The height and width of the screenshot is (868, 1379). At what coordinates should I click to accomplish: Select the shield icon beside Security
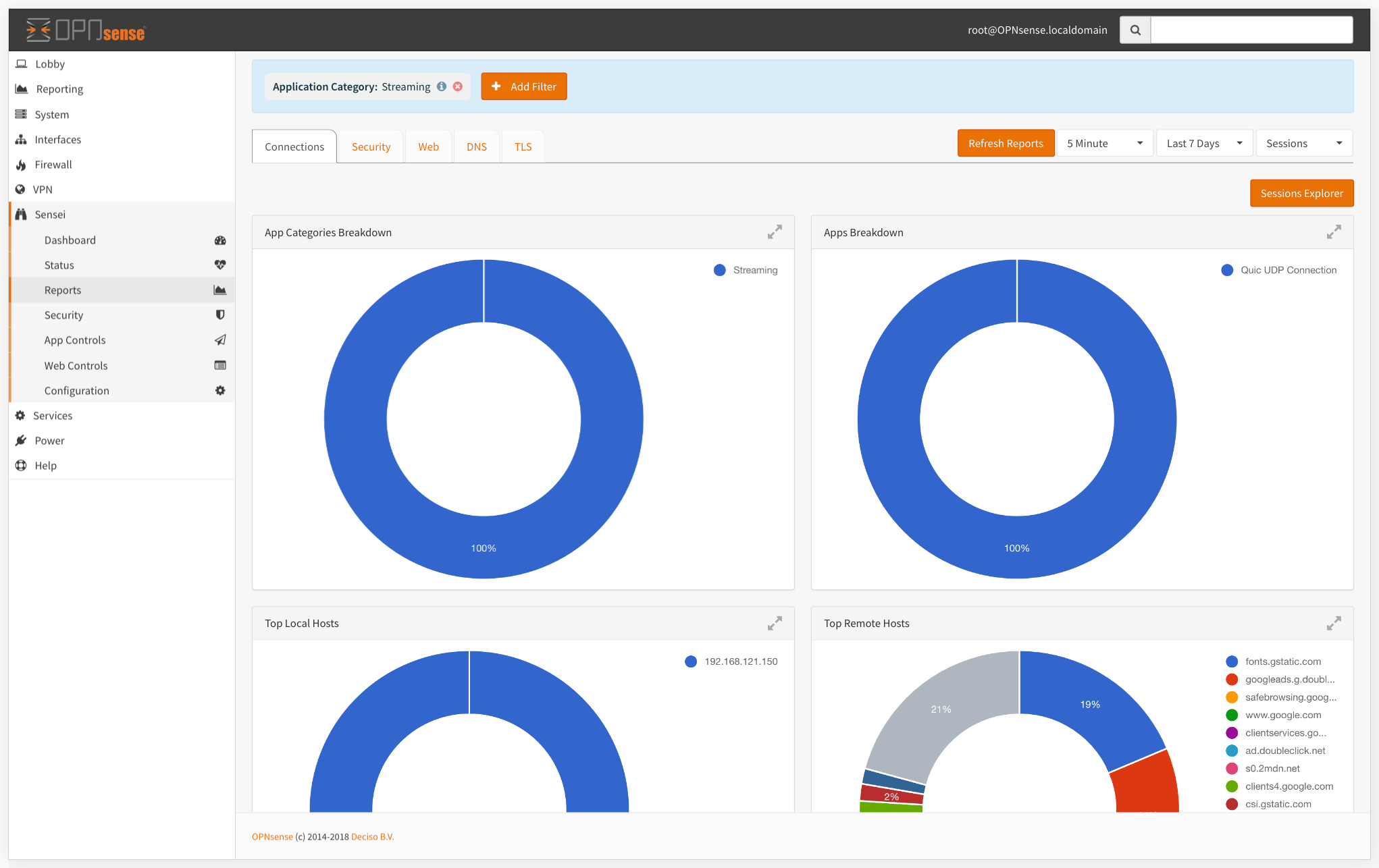(220, 315)
